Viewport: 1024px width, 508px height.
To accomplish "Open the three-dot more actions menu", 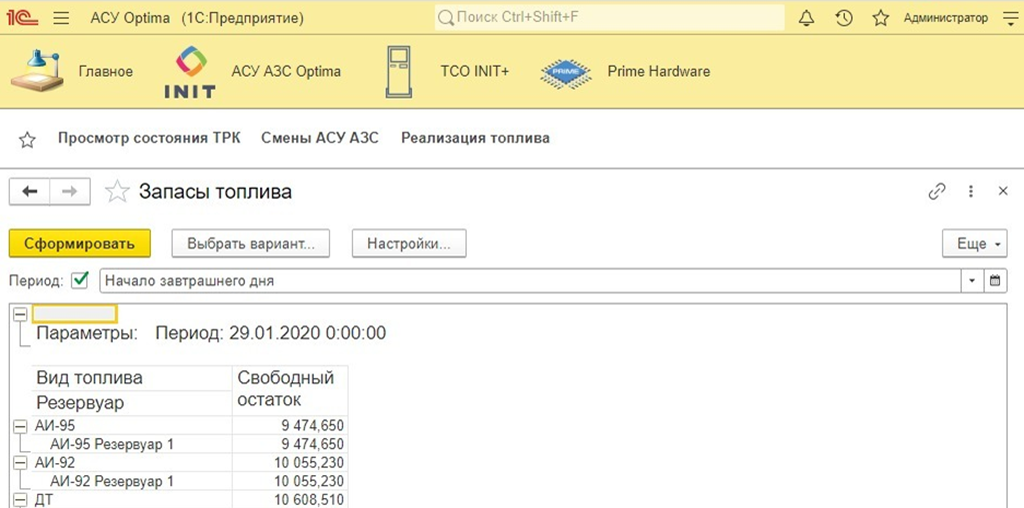I will pyautogui.click(x=970, y=191).
